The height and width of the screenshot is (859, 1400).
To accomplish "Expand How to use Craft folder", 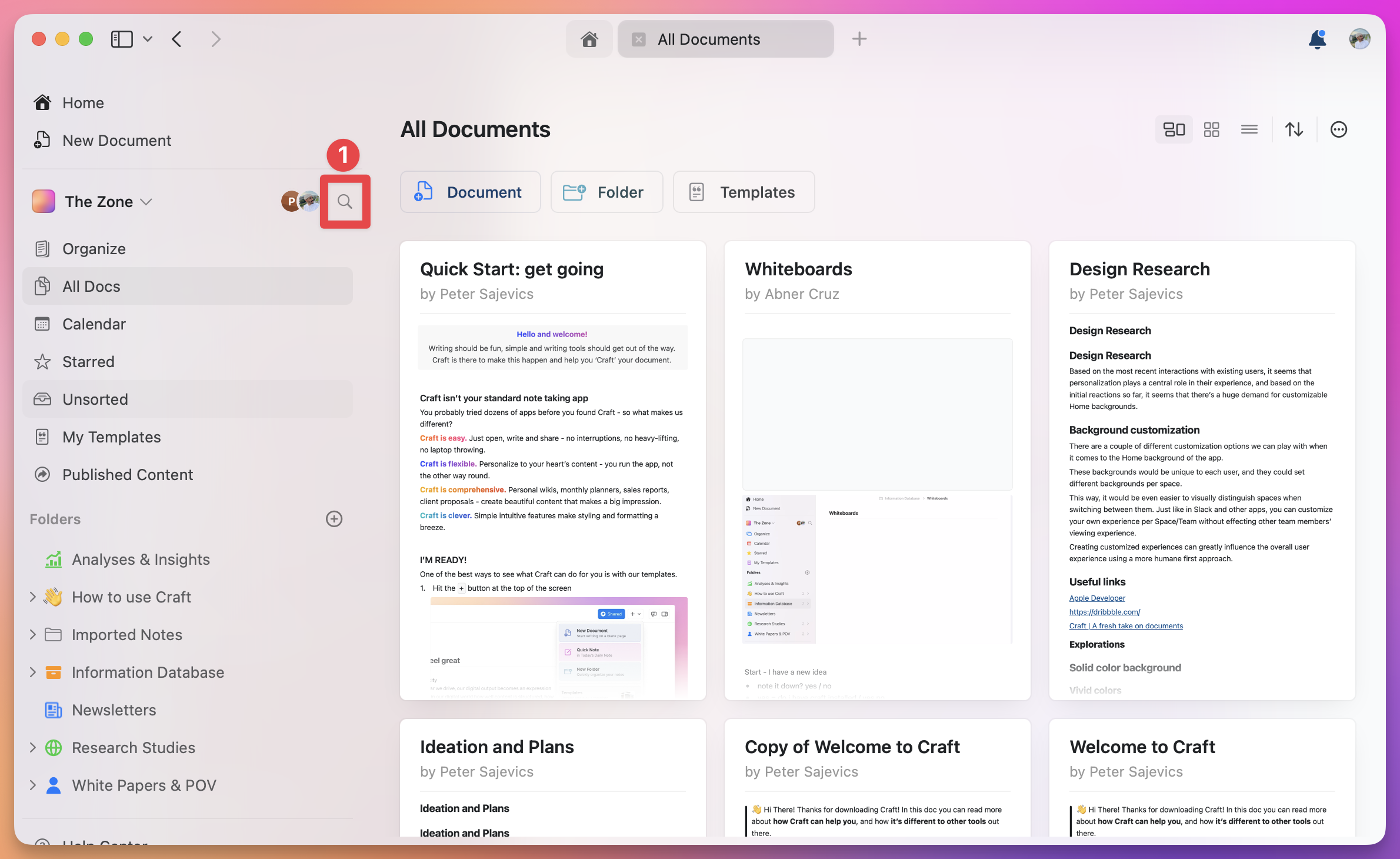I will [33, 597].
